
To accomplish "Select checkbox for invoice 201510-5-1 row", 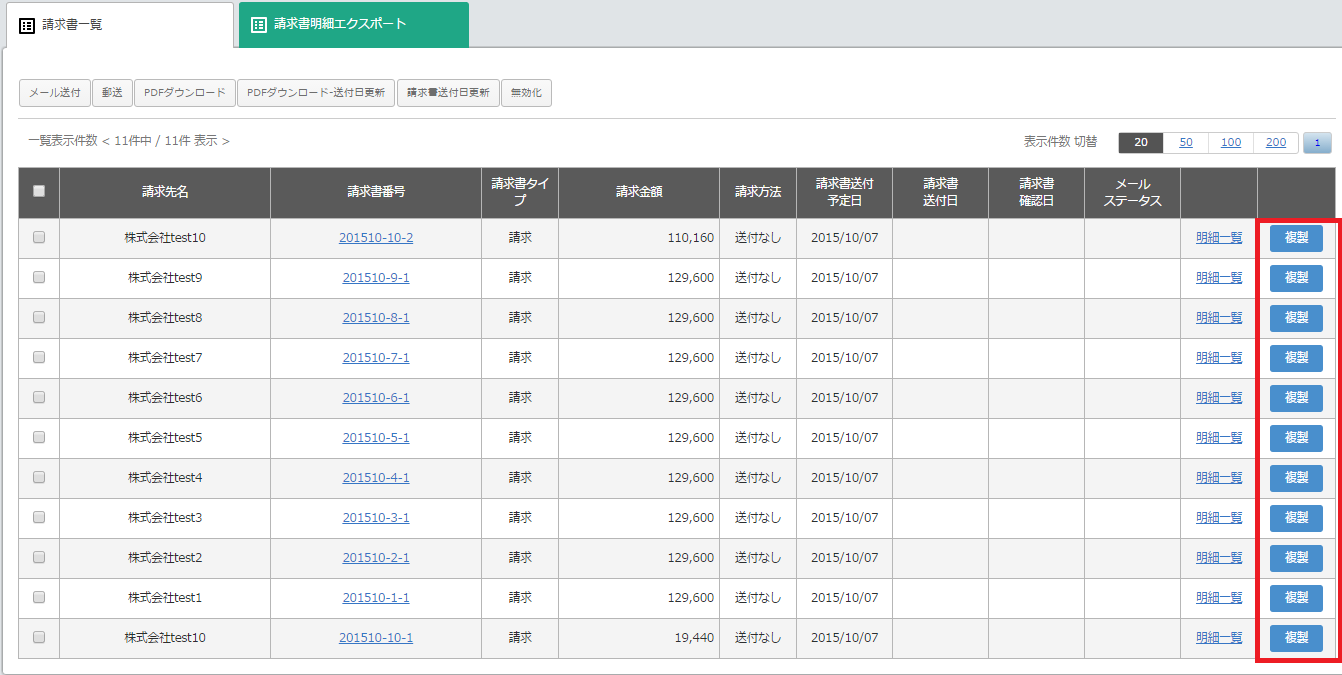I will tap(39, 438).
